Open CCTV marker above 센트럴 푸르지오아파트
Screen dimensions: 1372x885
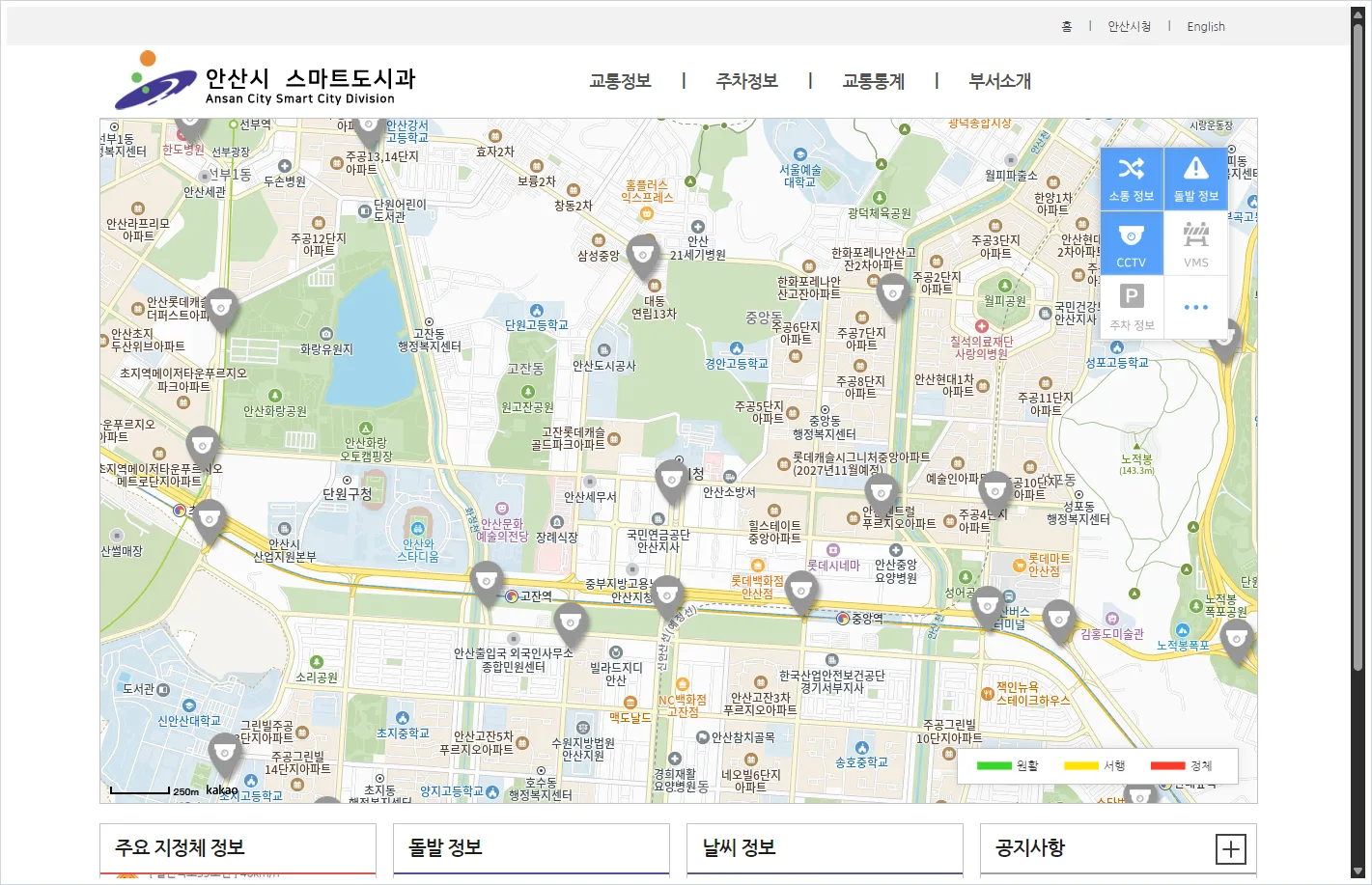[x=881, y=495]
